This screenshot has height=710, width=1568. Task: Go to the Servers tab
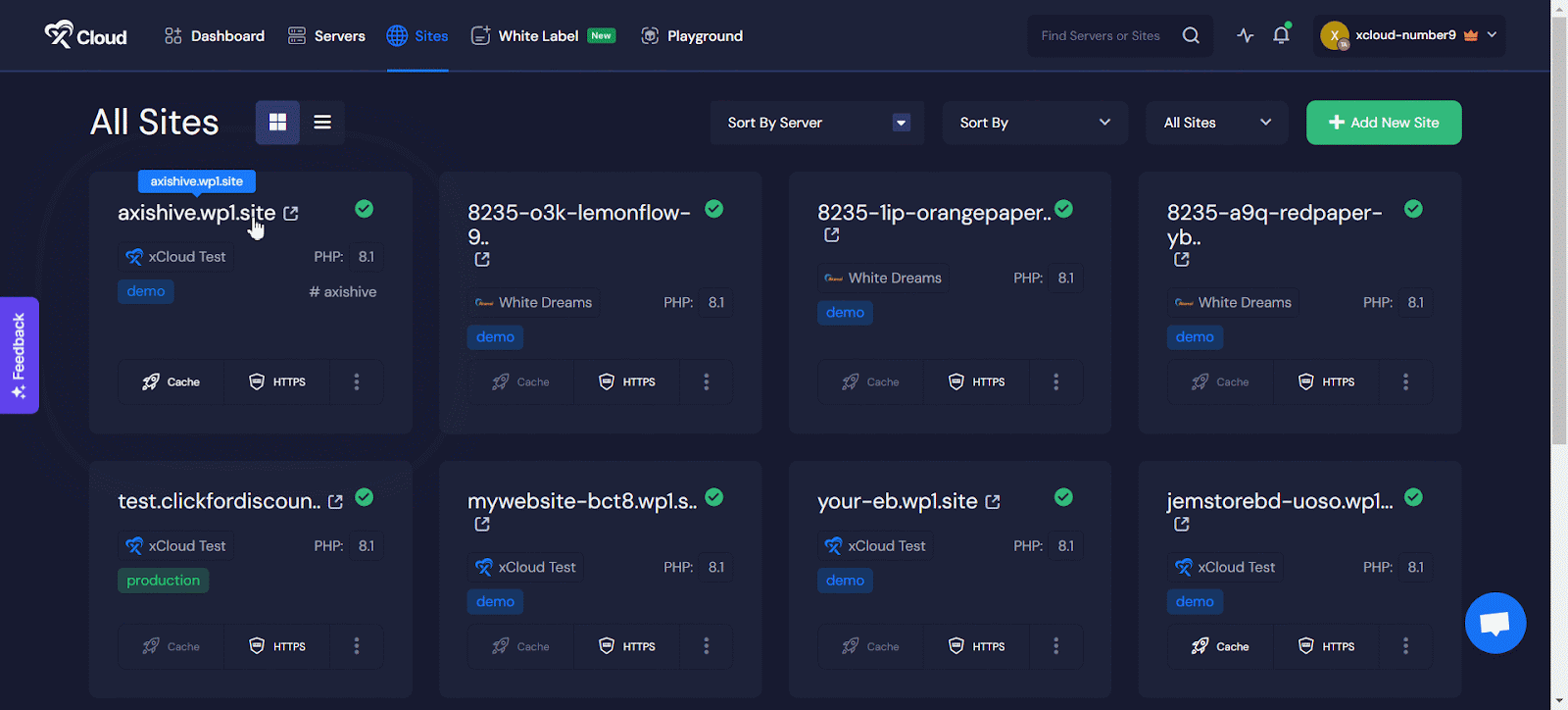click(x=326, y=36)
